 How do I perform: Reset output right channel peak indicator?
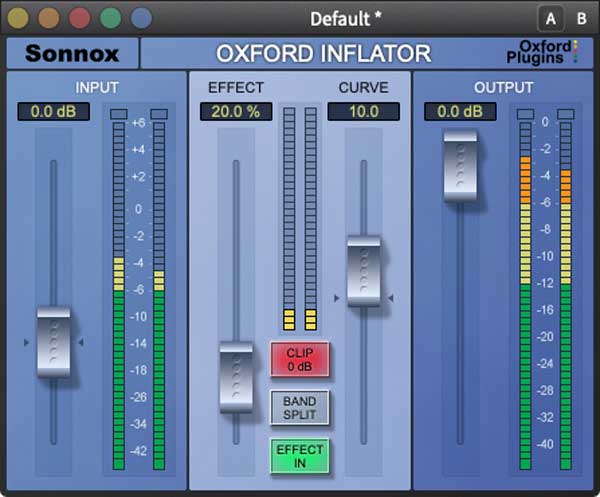click(566, 114)
